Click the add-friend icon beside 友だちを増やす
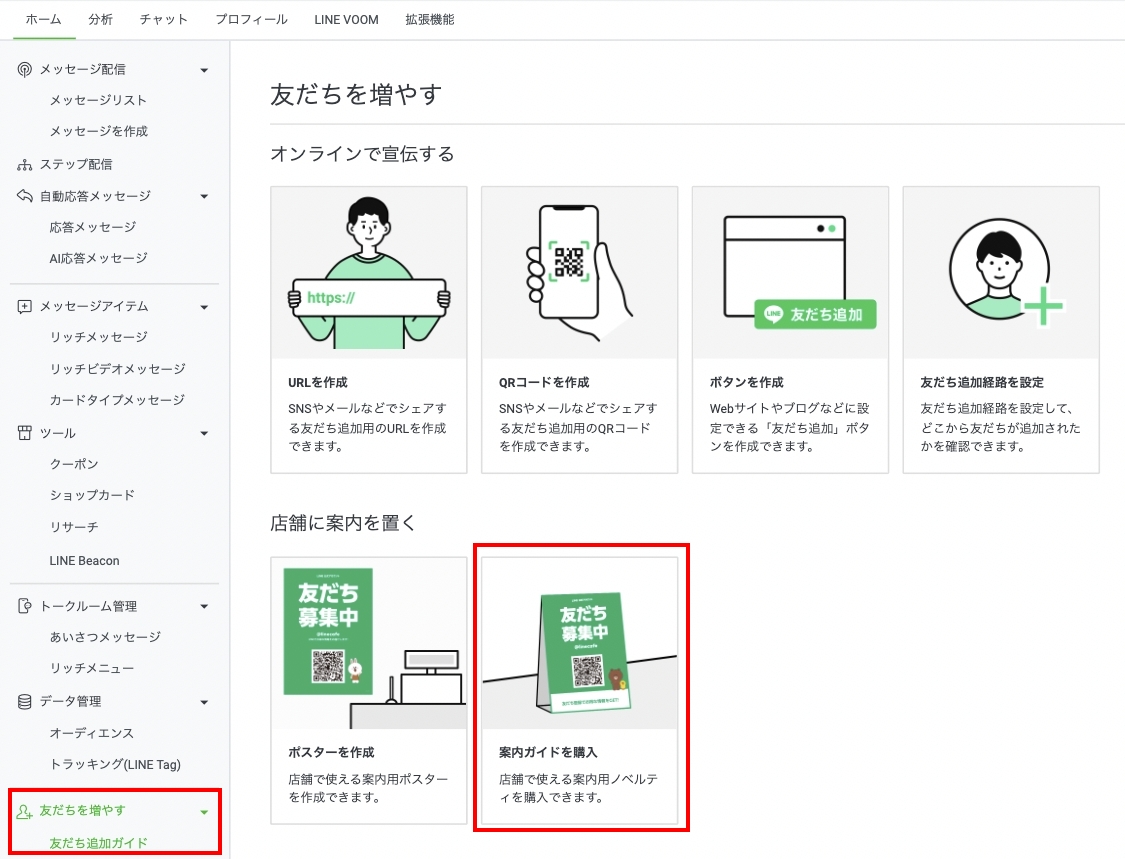This screenshot has width=1125, height=859. [25, 811]
